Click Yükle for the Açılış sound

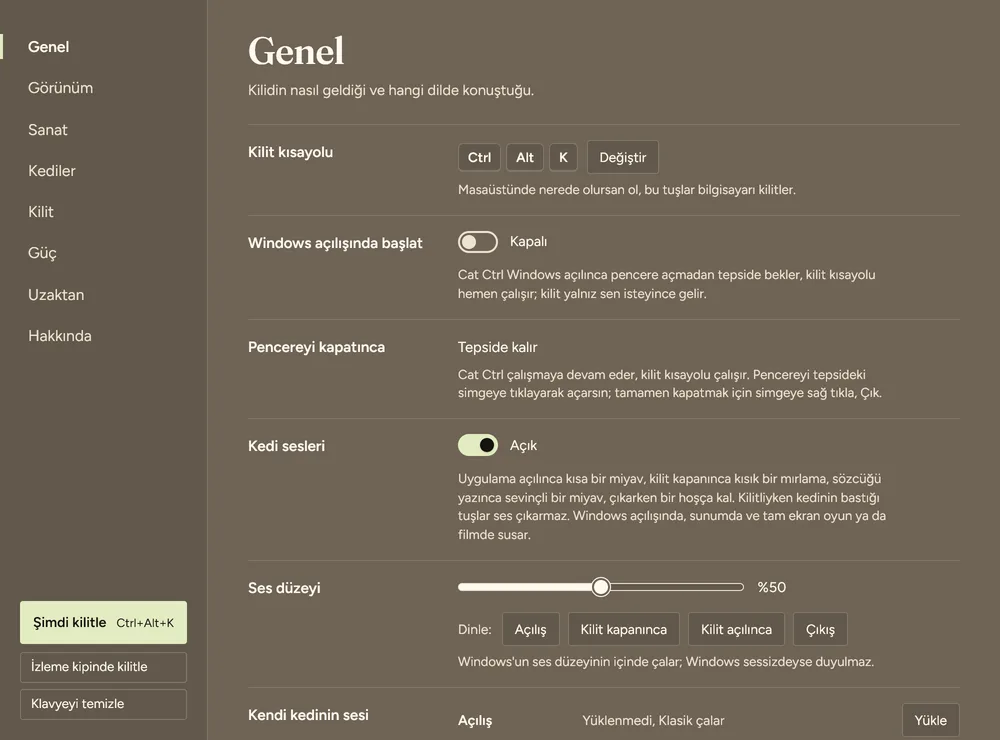(930, 720)
